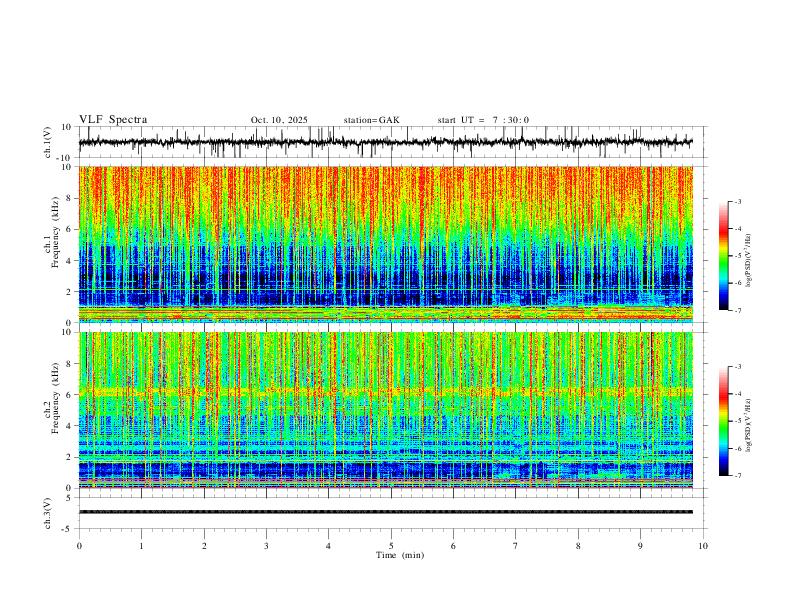This screenshot has height=612, width=792.
Task: Click the "8" kHz tick on ch.1 frequency axis
Action: click(x=70, y=198)
